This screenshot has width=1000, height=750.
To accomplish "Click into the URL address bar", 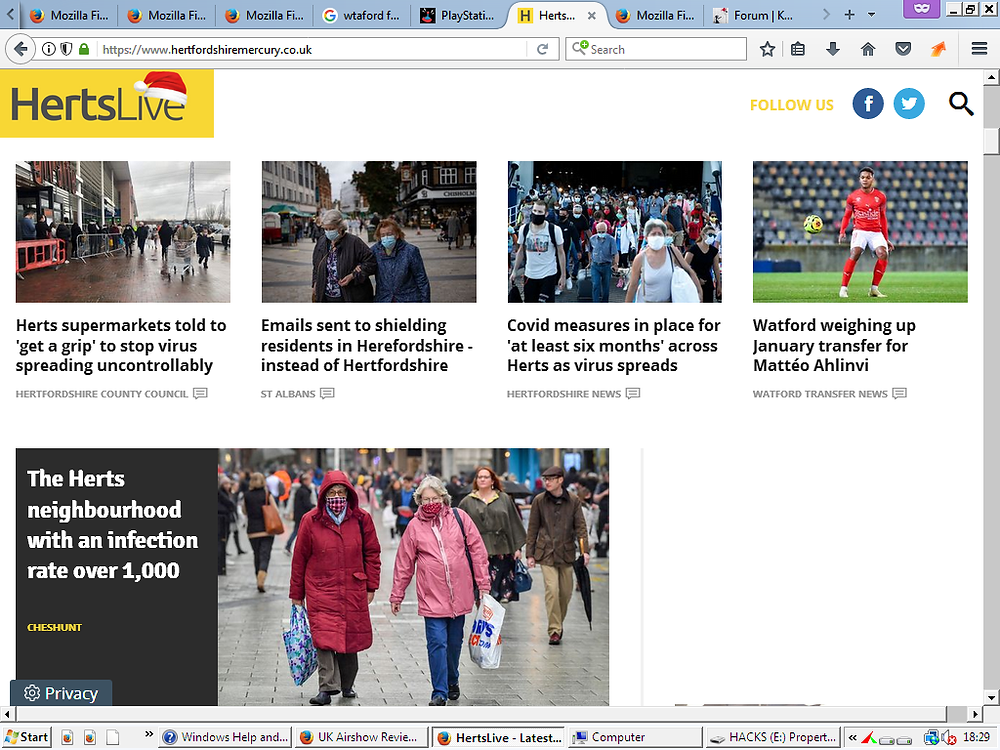I will (x=312, y=49).
